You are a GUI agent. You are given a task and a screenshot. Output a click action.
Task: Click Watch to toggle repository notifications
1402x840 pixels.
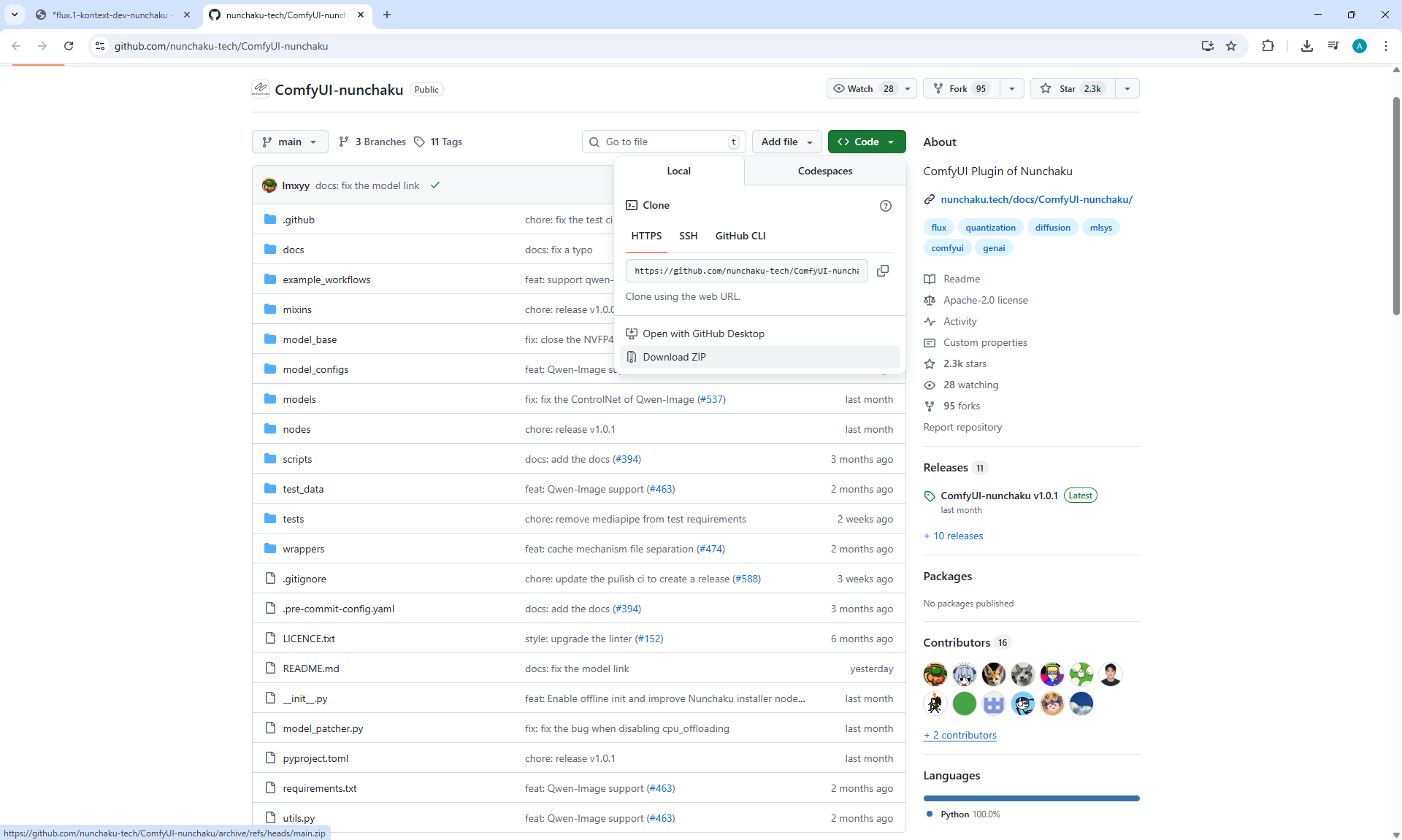(x=862, y=88)
